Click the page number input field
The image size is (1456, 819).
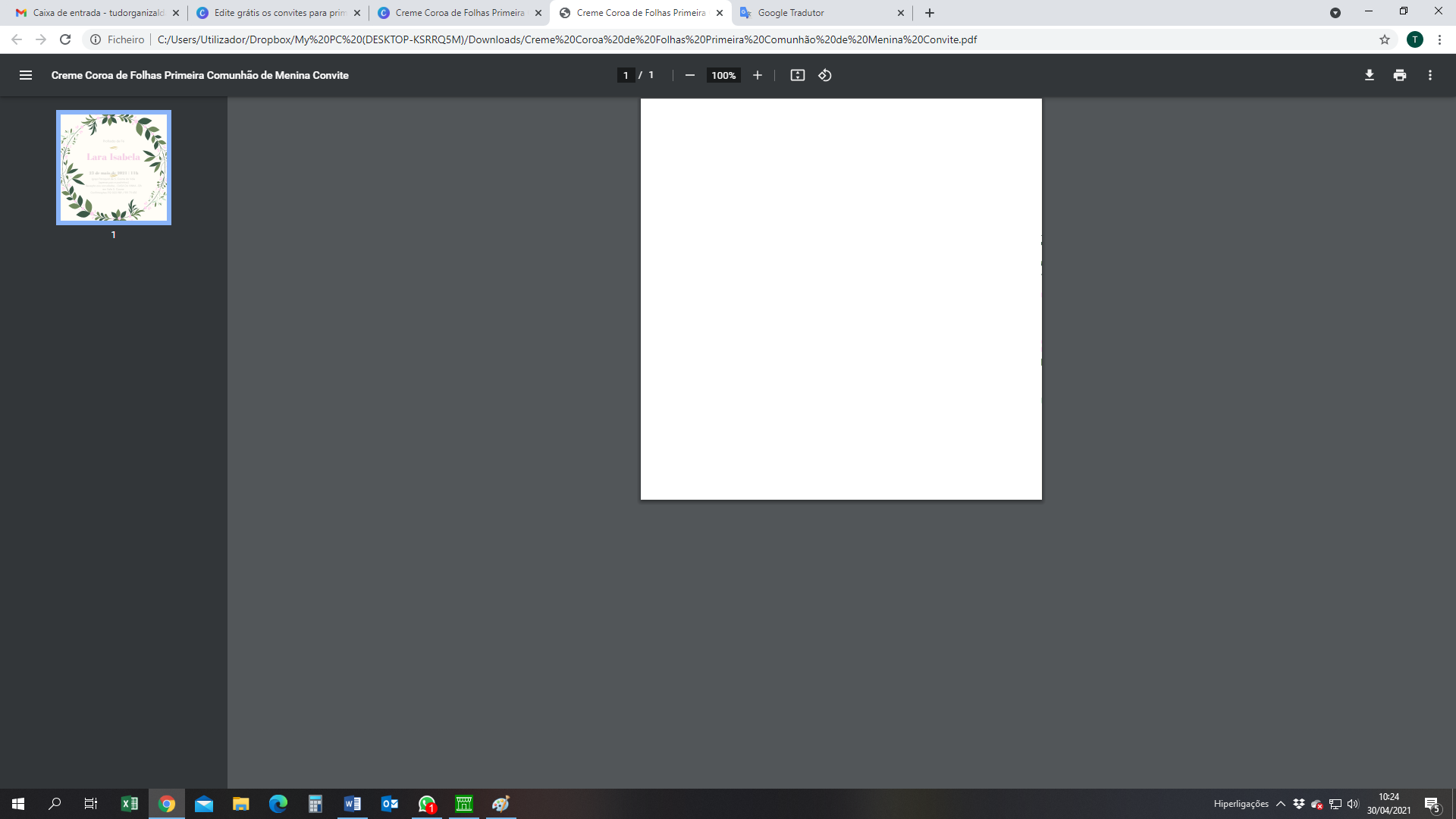click(x=626, y=75)
